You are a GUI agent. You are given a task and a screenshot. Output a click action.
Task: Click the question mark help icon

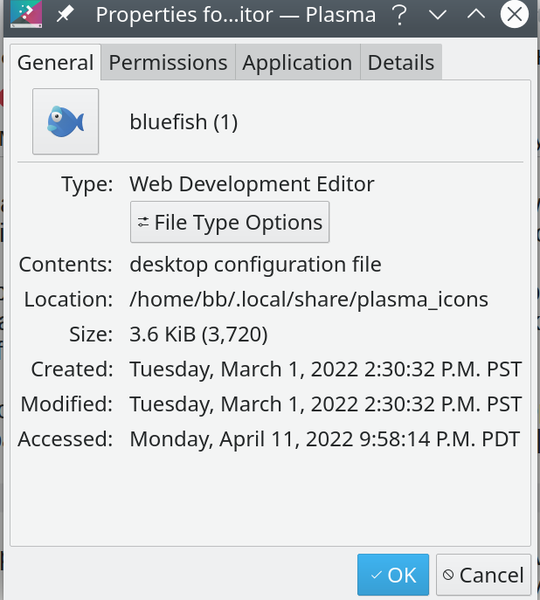(400, 15)
